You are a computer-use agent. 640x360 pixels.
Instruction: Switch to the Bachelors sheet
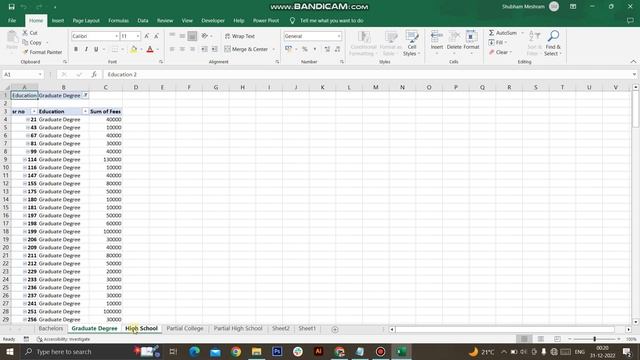(51, 329)
